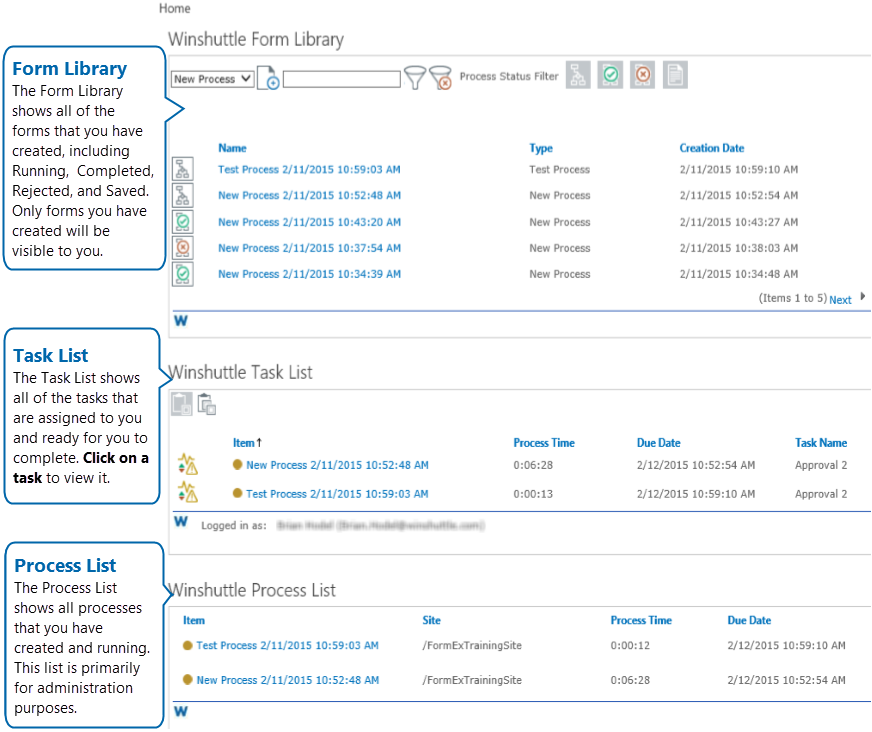Click the double clipboard icon in Task List toolbar
This screenshot has height=732, width=872.
[x=207, y=404]
